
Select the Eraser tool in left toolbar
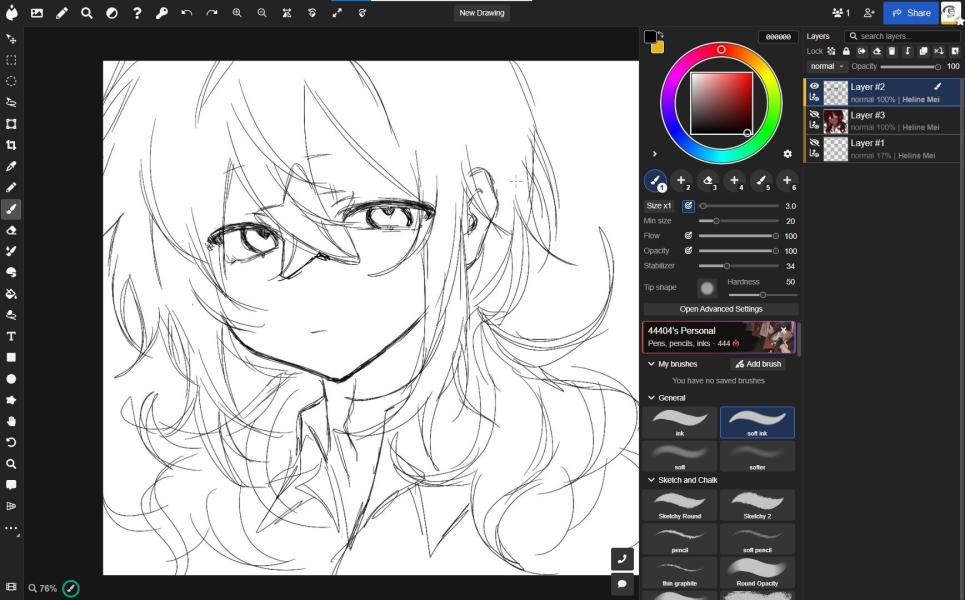11,230
